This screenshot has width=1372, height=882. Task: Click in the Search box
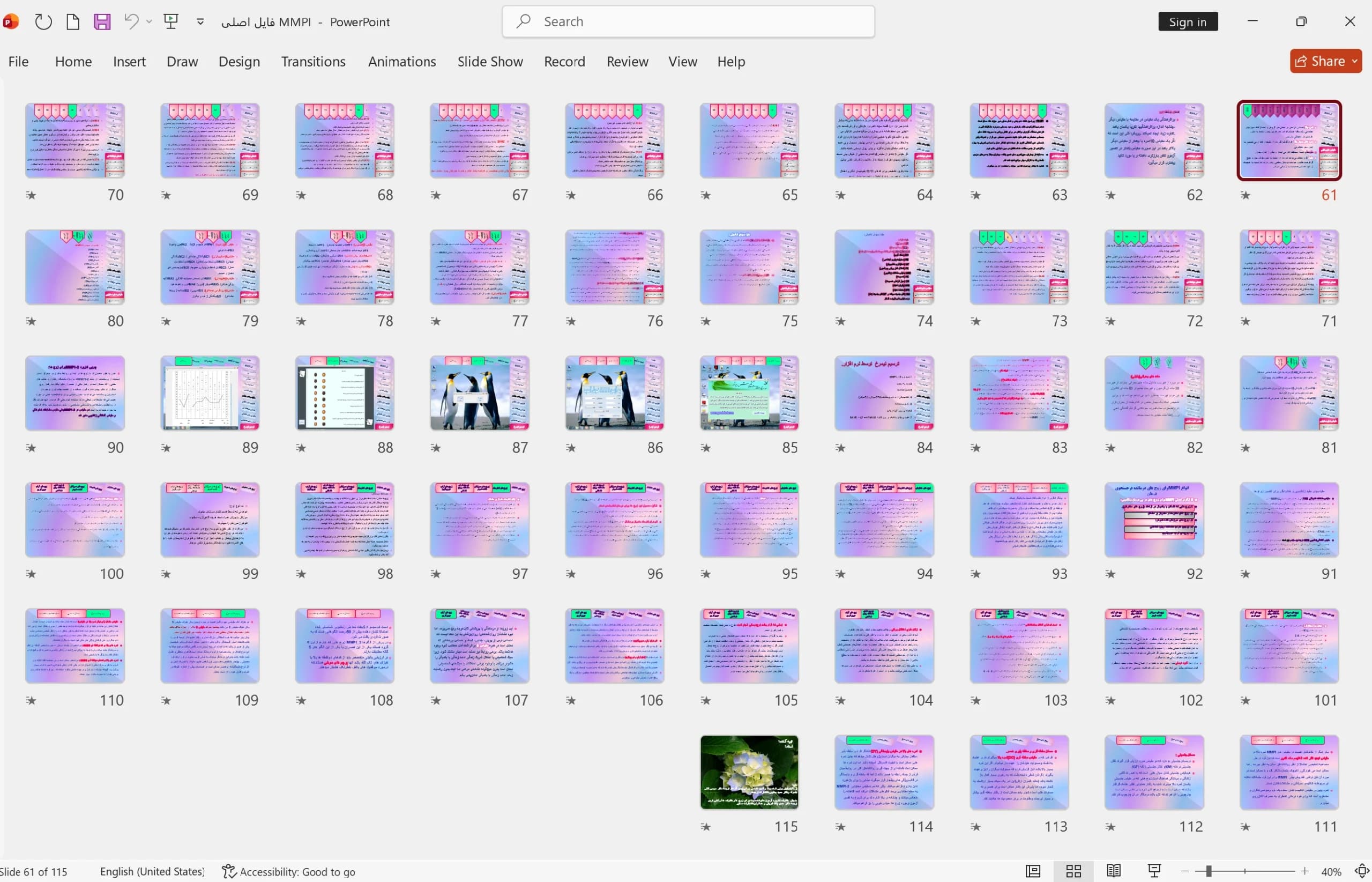click(x=688, y=22)
